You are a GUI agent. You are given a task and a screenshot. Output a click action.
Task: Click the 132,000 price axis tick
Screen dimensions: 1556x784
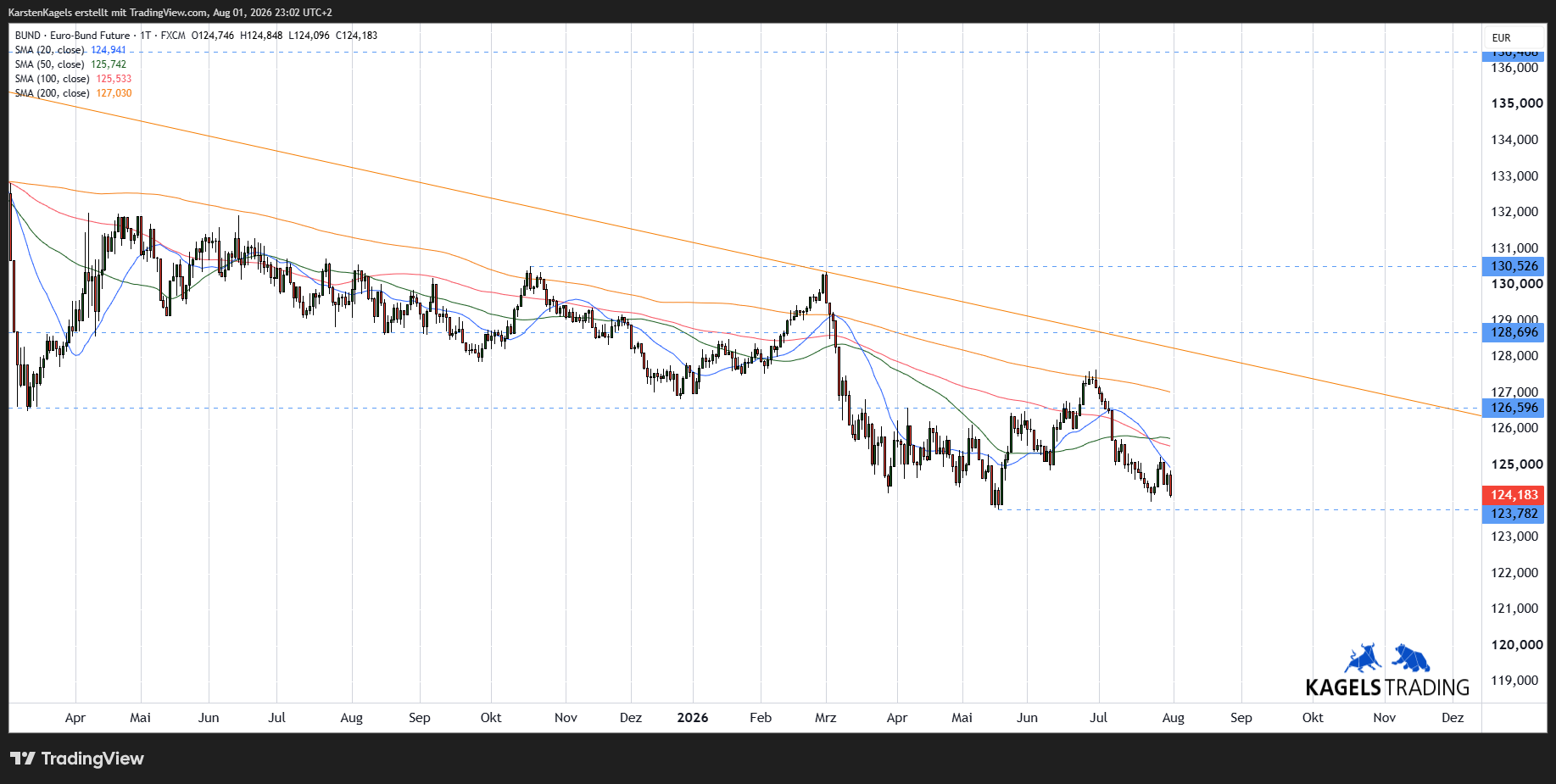(x=1514, y=212)
